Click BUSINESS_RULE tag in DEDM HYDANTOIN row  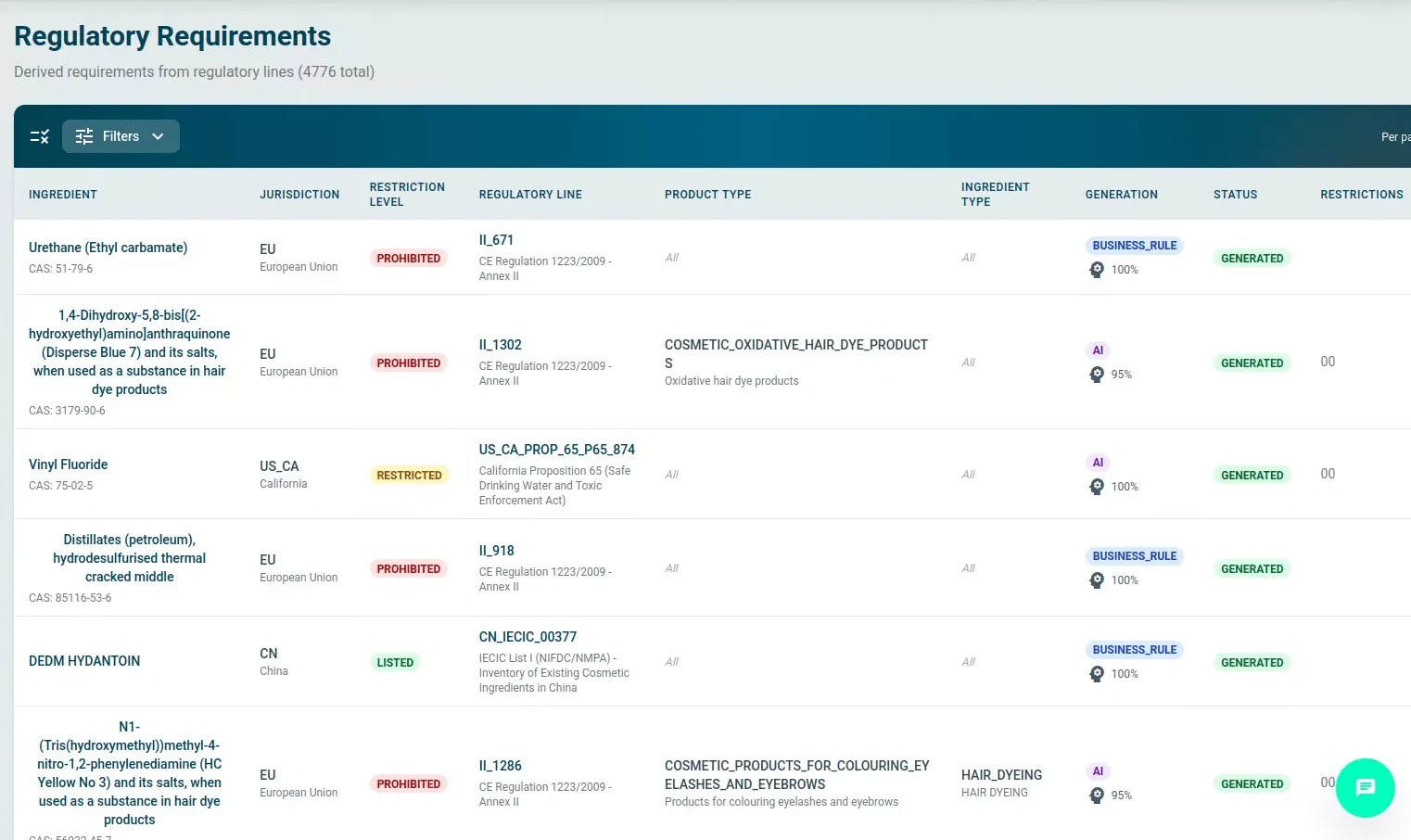point(1135,650)
